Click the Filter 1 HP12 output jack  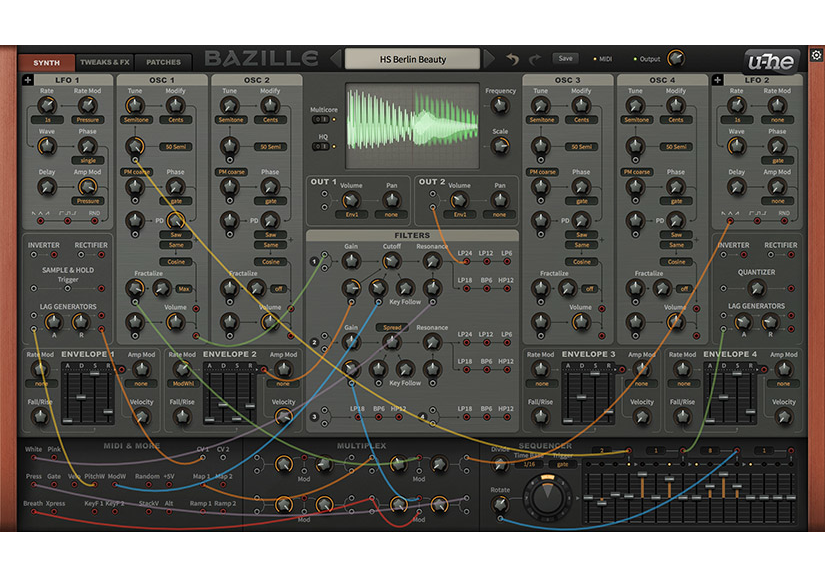pyautogui.click(x=507, y=288)
